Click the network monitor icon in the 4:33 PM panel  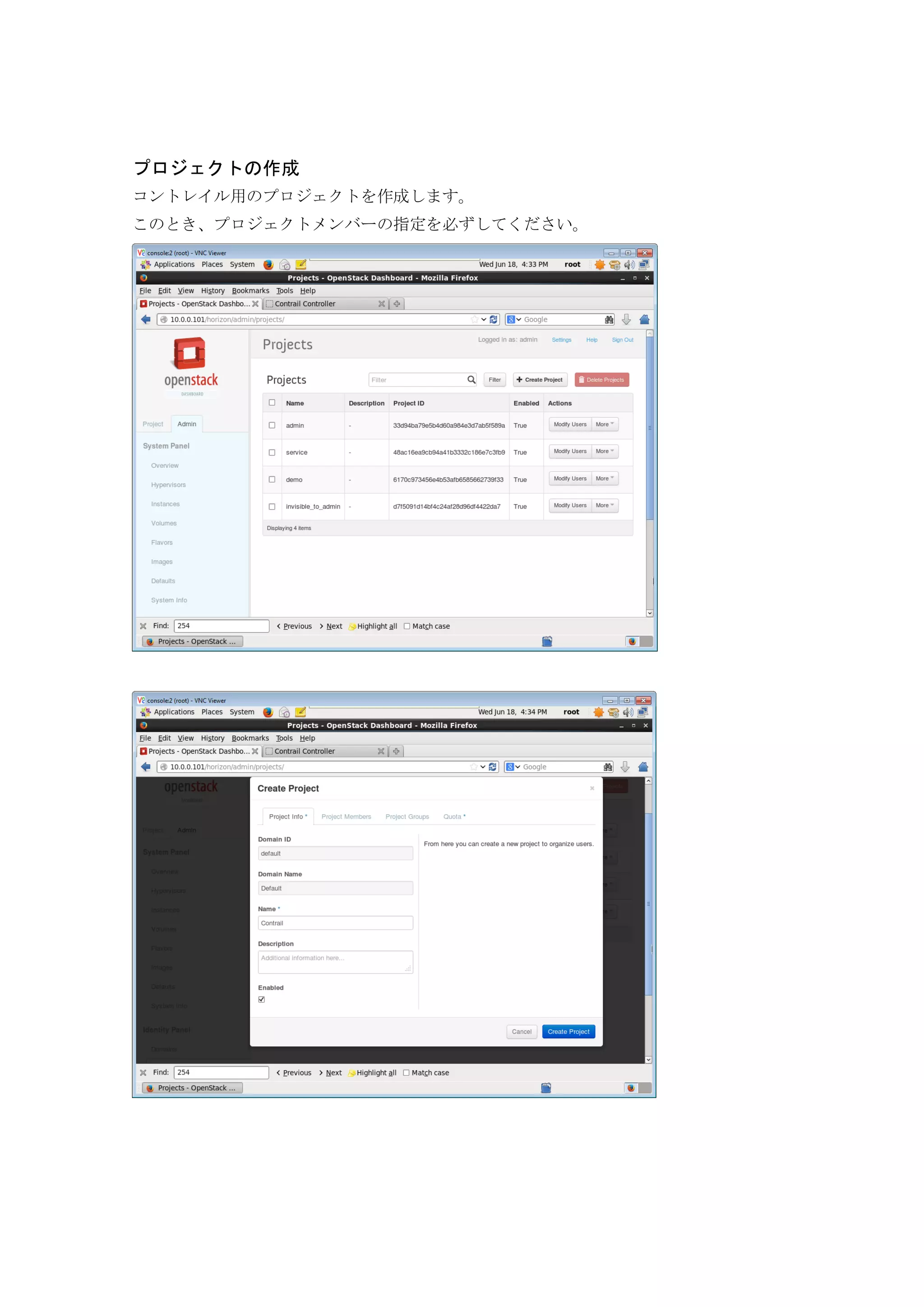click(x=644, y=265)
